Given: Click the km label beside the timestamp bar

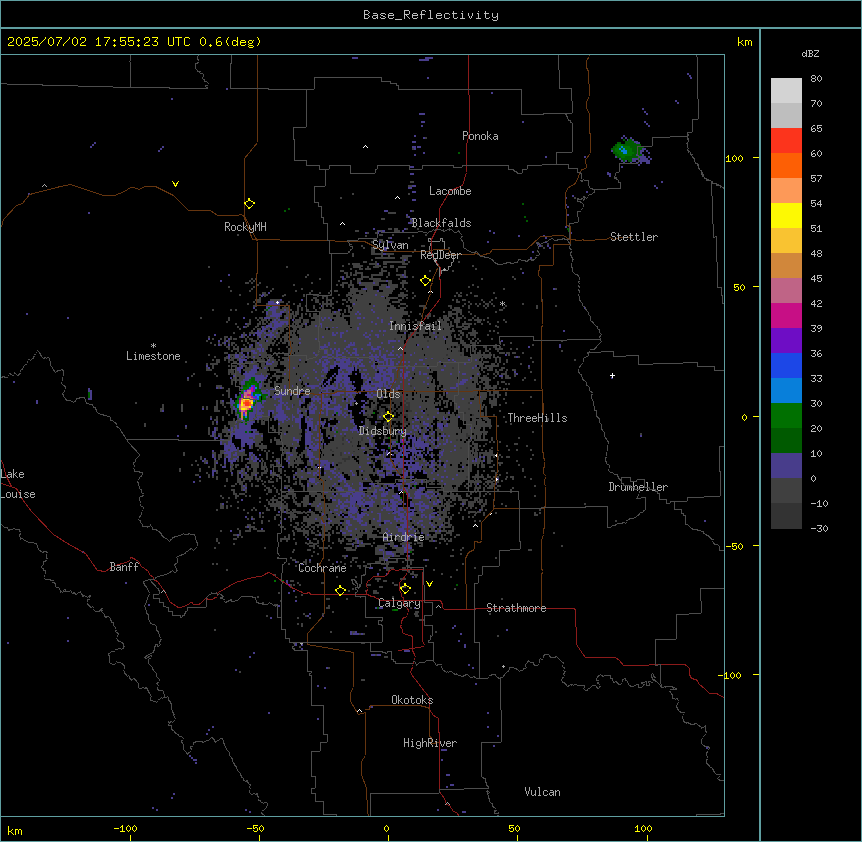Looking at the screenshot, I should pos(745,42).
